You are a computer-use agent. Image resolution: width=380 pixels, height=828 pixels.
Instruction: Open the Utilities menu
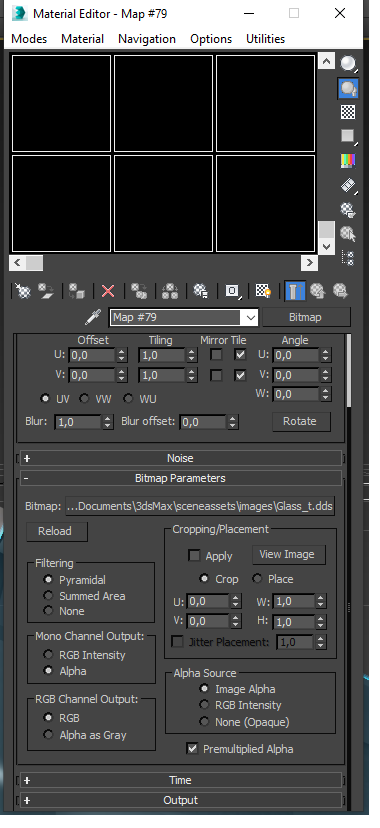265,39
